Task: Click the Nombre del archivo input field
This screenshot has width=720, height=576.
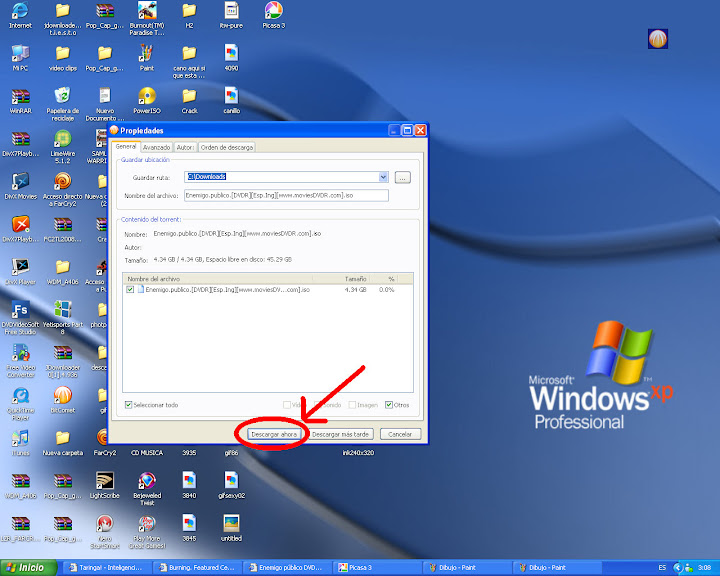Action: coord(287,195)
